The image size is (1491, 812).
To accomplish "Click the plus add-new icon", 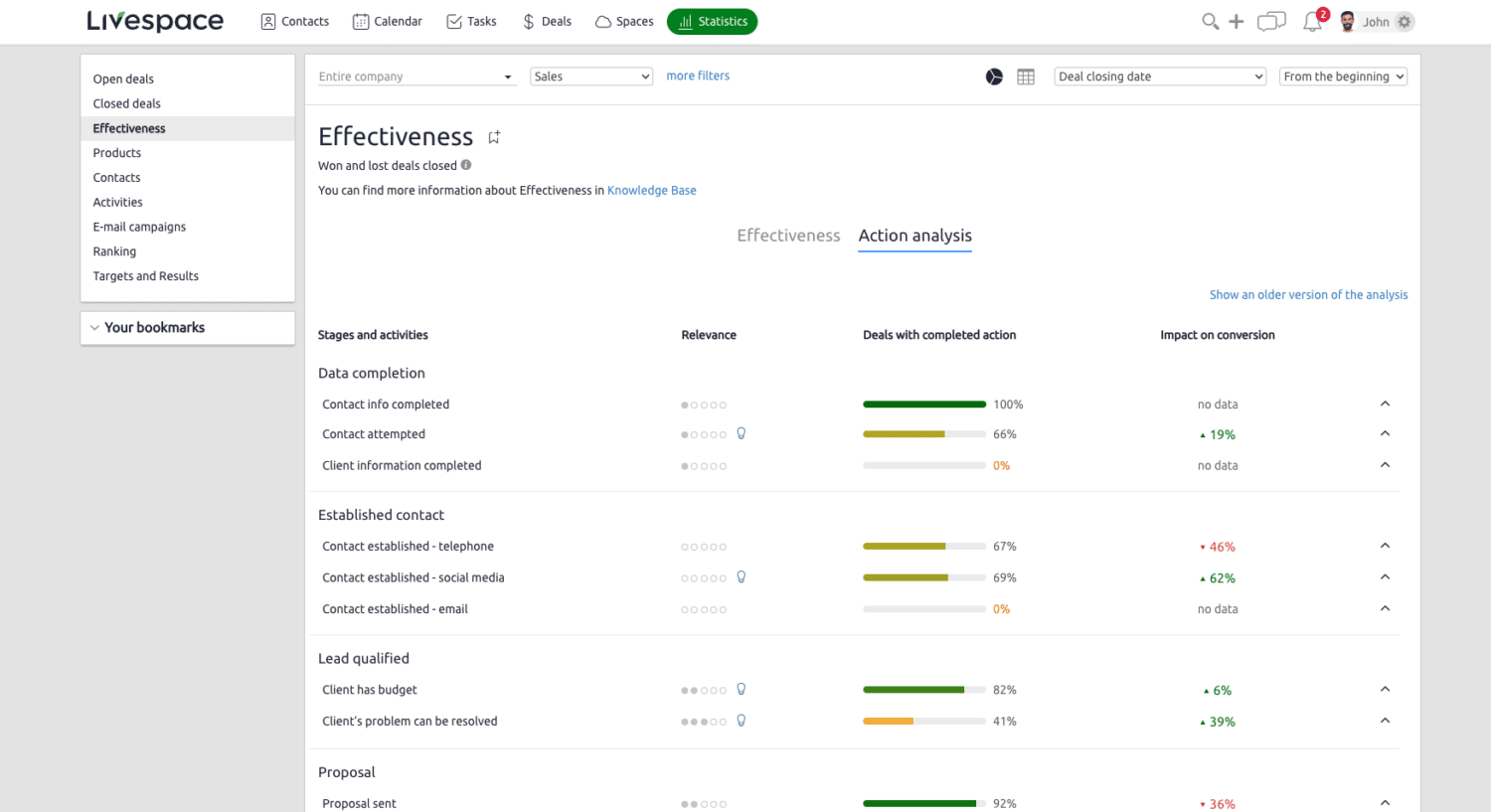I will coord(1236,21).
